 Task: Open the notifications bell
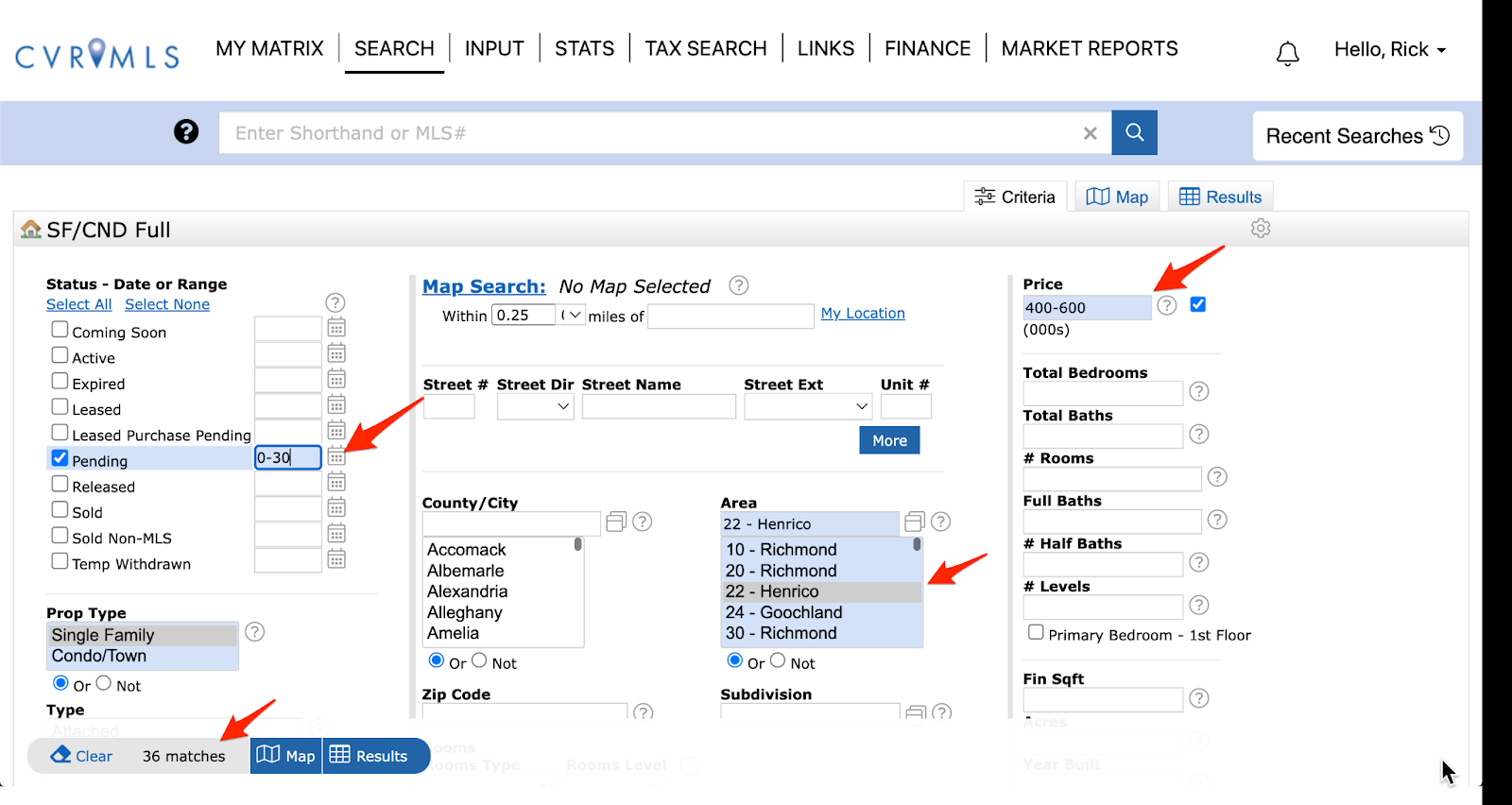coord(1287,53)
